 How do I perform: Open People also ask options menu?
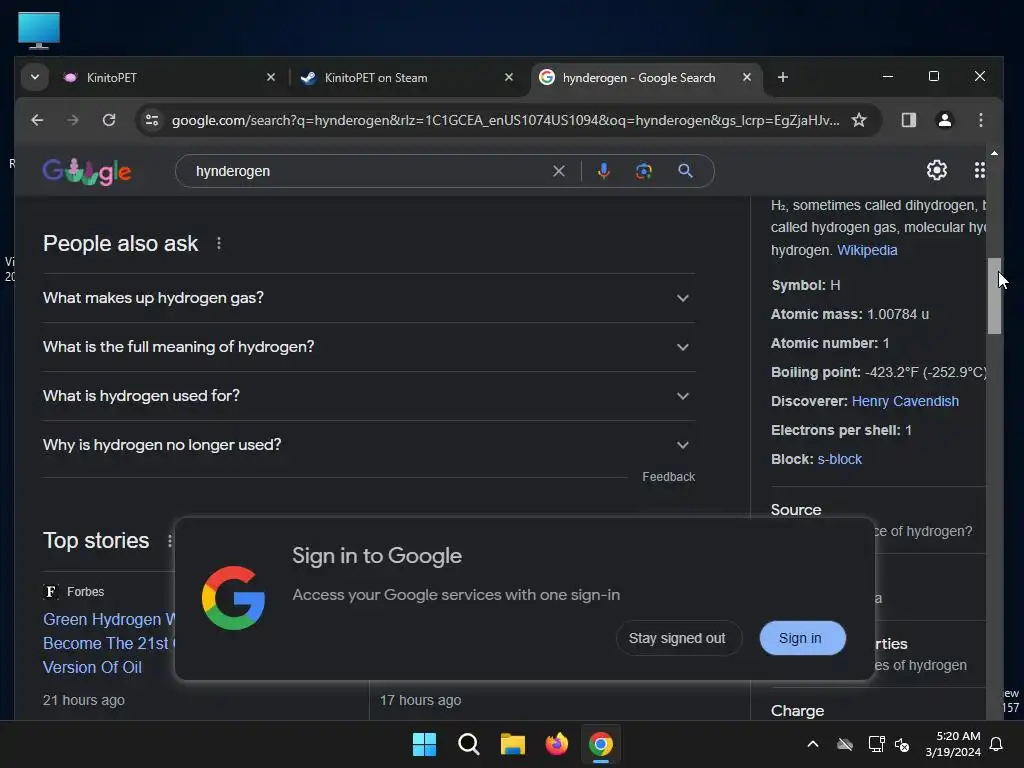pos(219,244)
